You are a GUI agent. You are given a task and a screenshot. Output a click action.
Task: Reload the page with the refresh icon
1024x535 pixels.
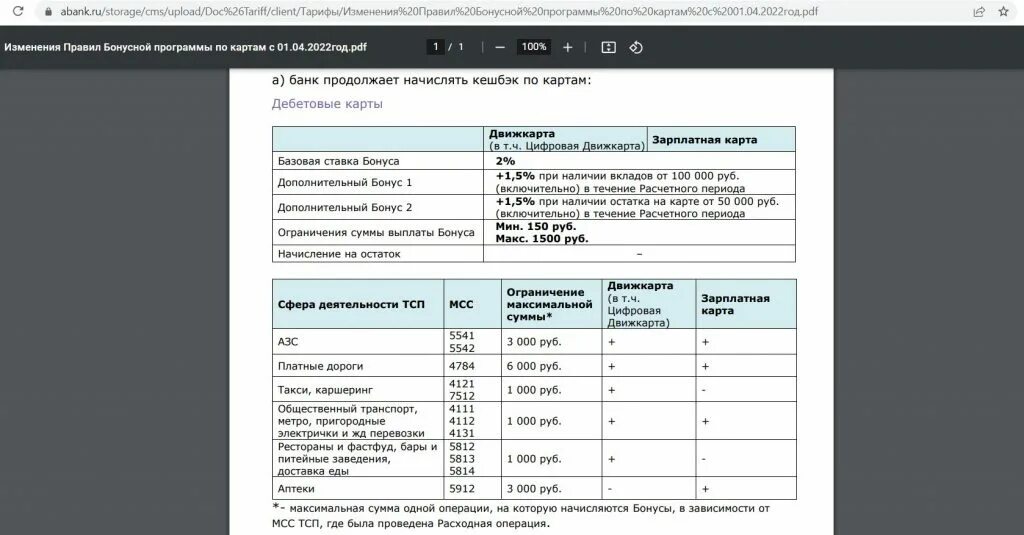pyautogui.click(x=18, y=11)
